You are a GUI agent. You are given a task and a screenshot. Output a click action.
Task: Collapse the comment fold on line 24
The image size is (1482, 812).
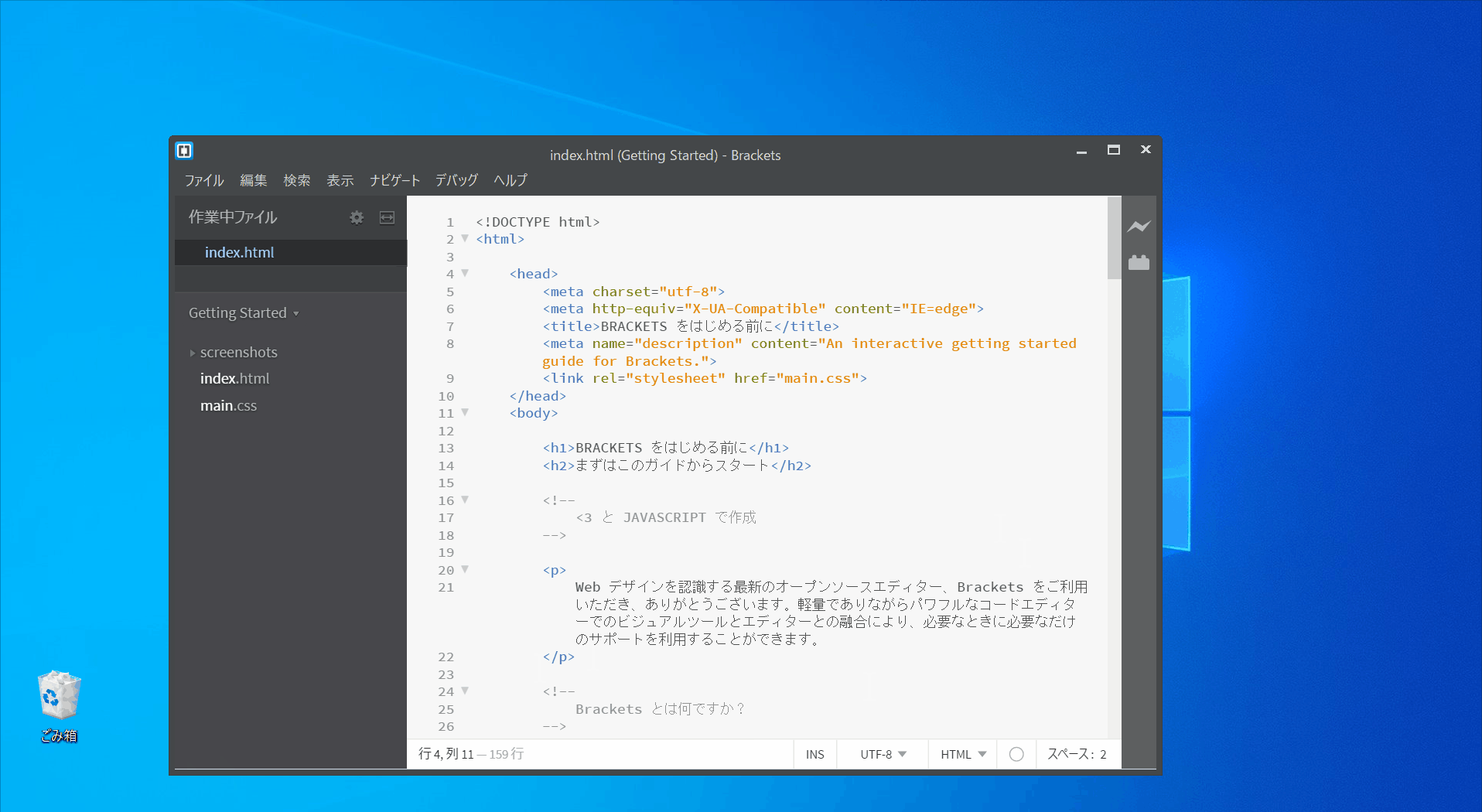(x=465, y=691)
